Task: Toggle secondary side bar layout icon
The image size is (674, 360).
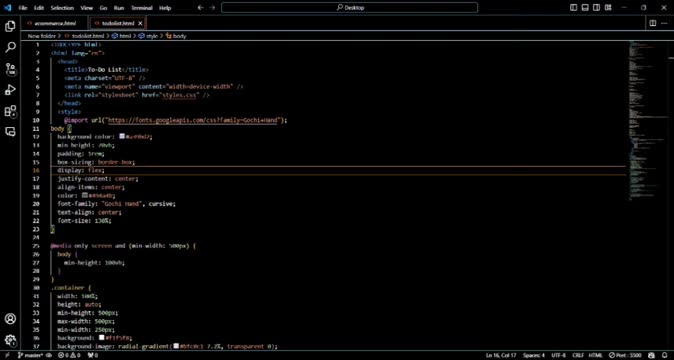Action: tap(597, 8)
